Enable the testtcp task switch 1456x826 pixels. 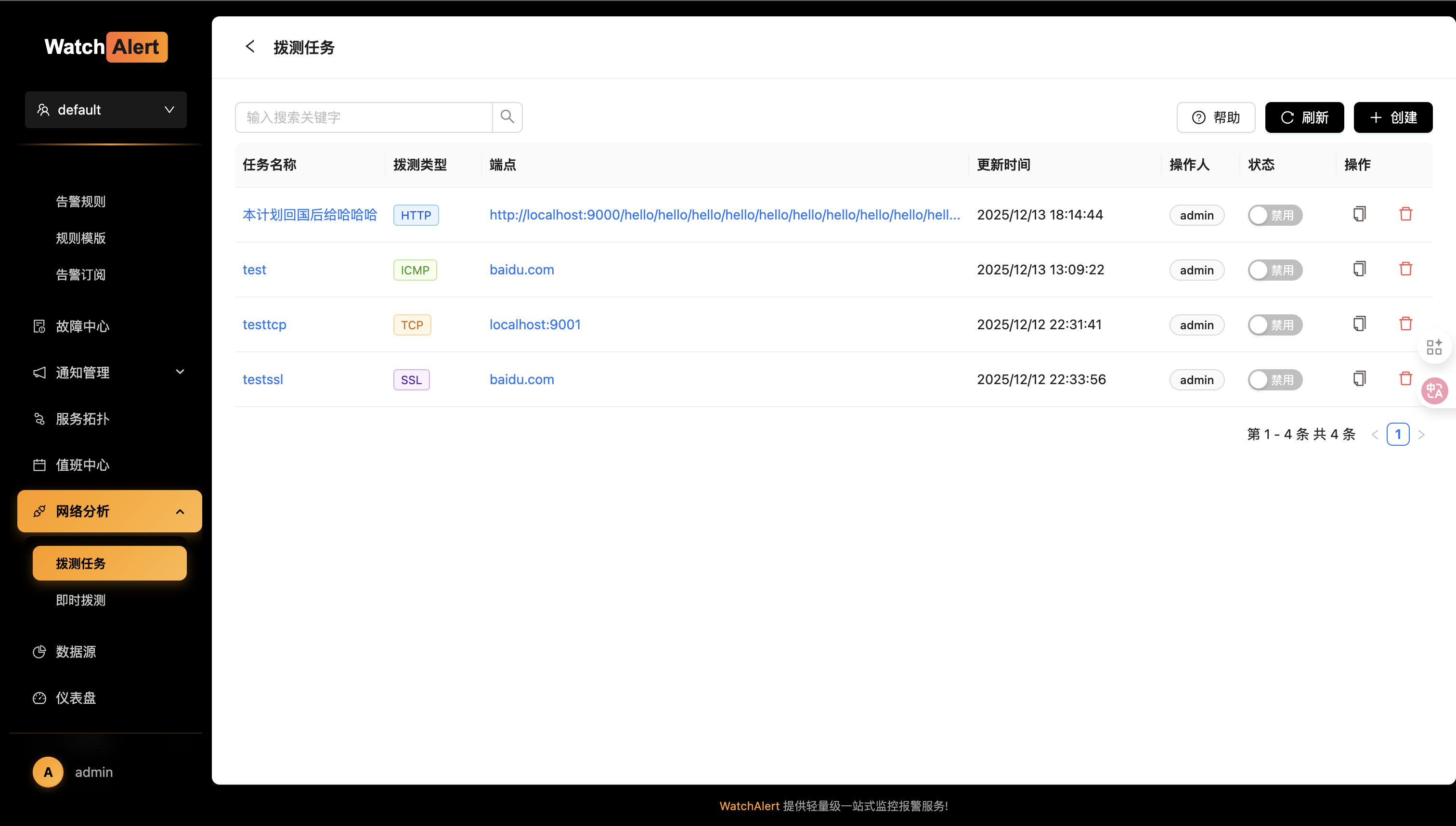(1274, 325)
